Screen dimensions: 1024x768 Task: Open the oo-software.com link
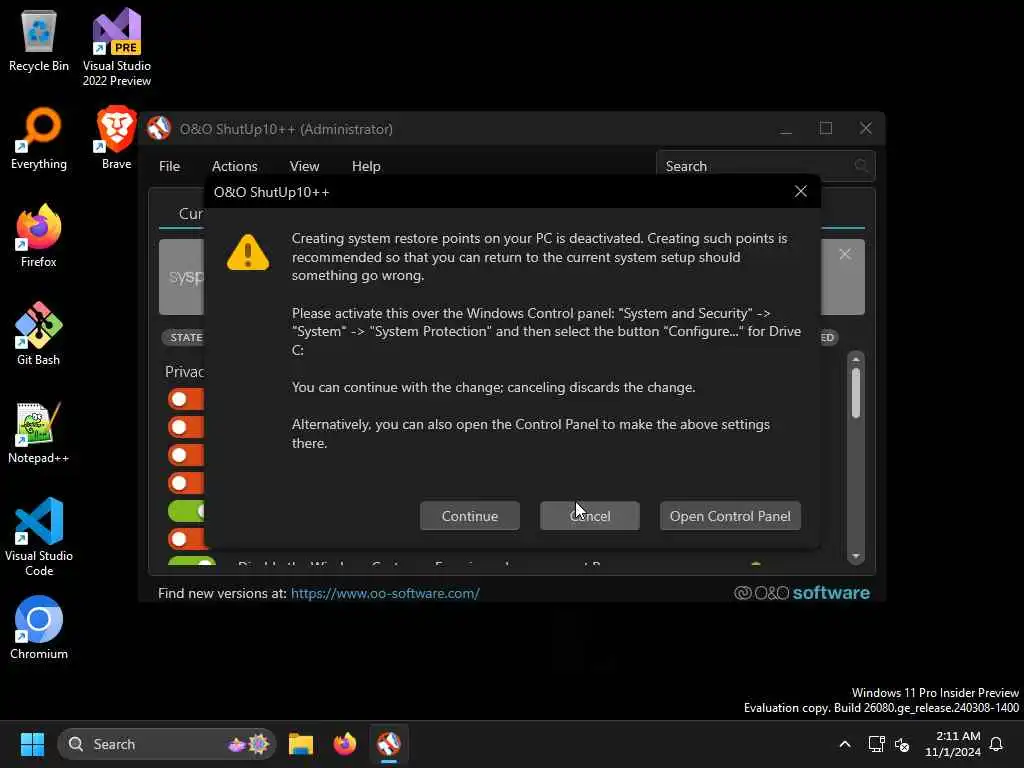(385, 593)
